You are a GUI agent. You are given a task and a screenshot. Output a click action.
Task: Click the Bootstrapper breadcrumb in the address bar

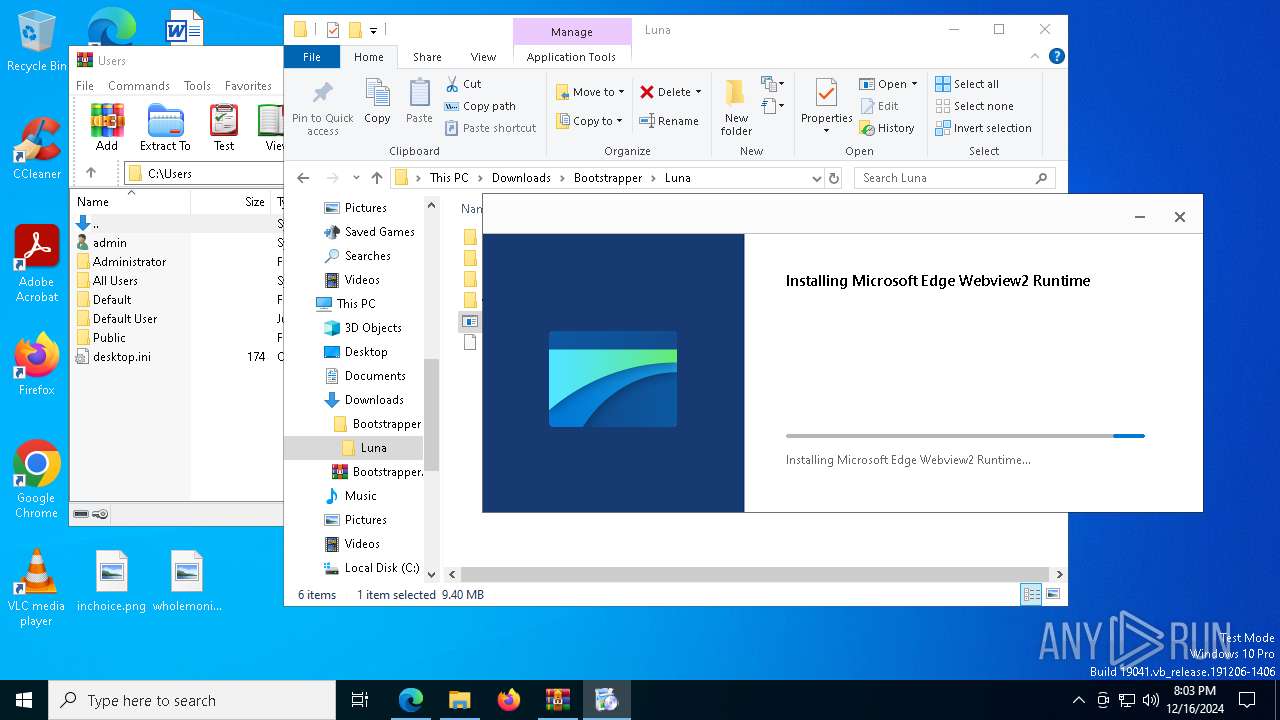pyautogui.click(x=608, y=178)
